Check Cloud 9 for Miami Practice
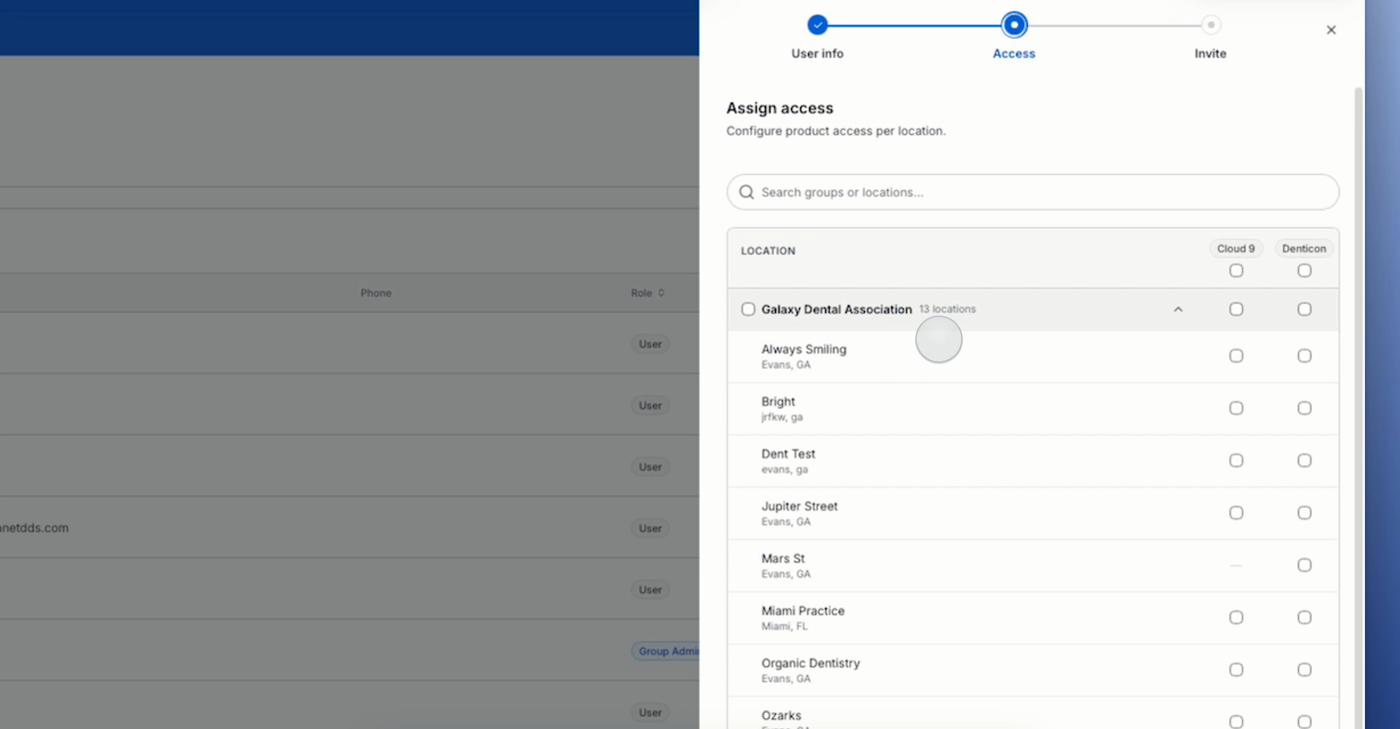 (x=1236, y=618)
